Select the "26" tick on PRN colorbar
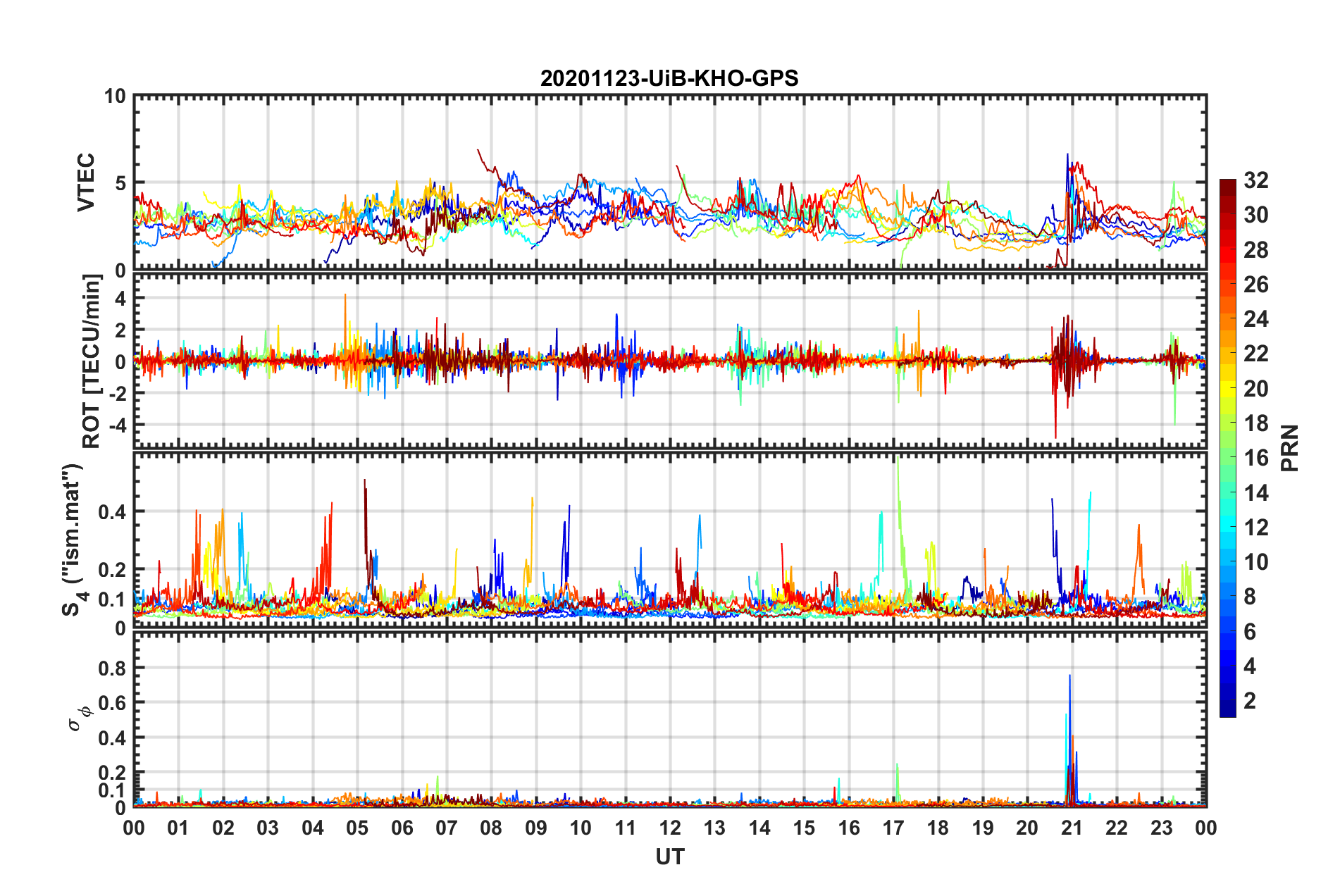The width and height of the screenshot is (1340, 896). click(x=1255, y=285)
